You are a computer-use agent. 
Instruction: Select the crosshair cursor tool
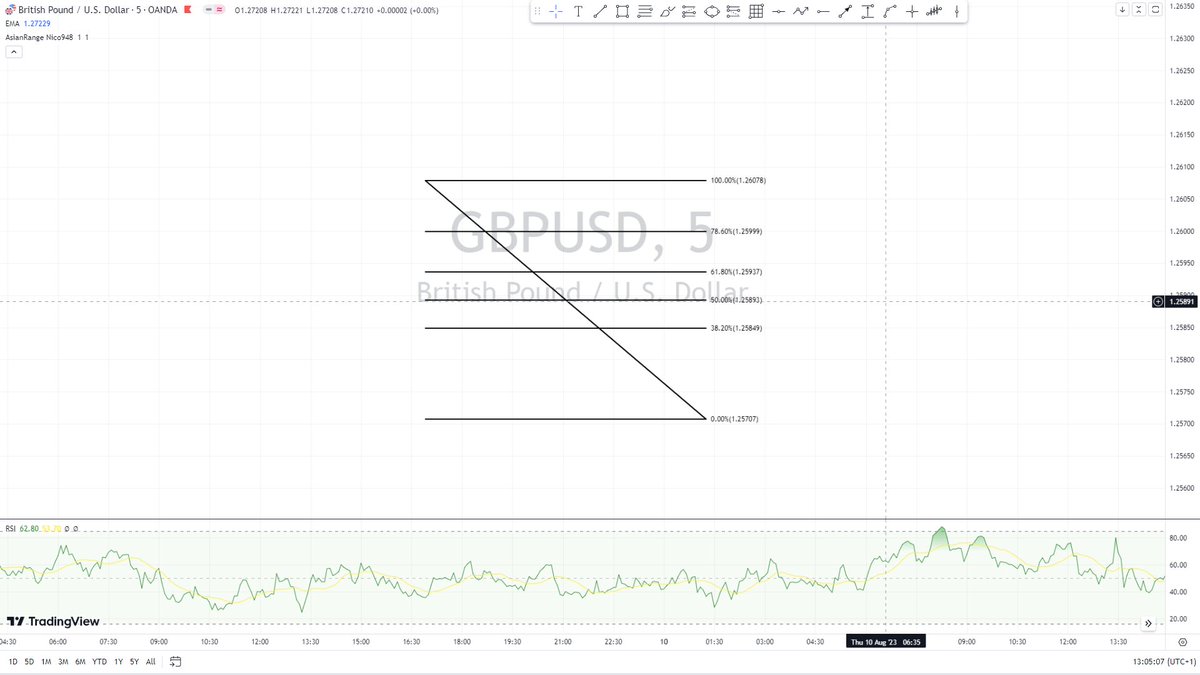click(x=555, y=12)
